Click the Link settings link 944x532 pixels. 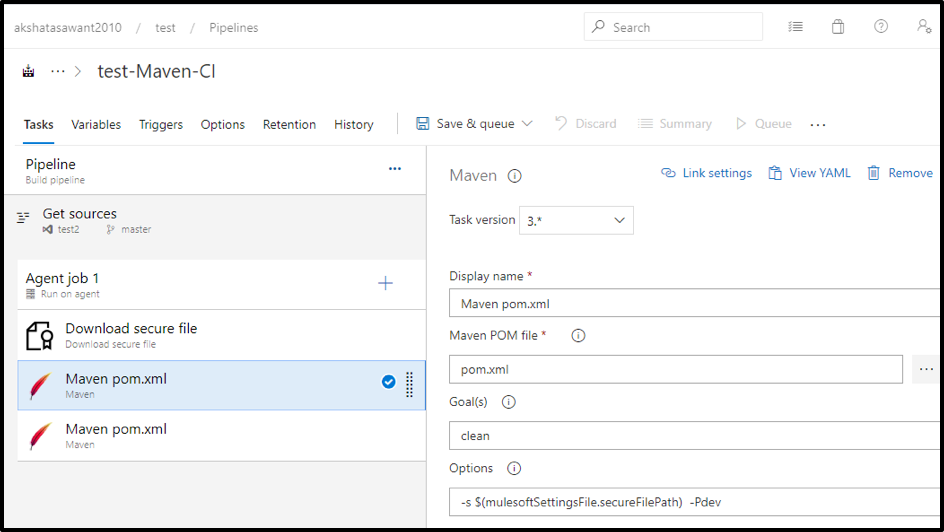(x=707, y=173)
